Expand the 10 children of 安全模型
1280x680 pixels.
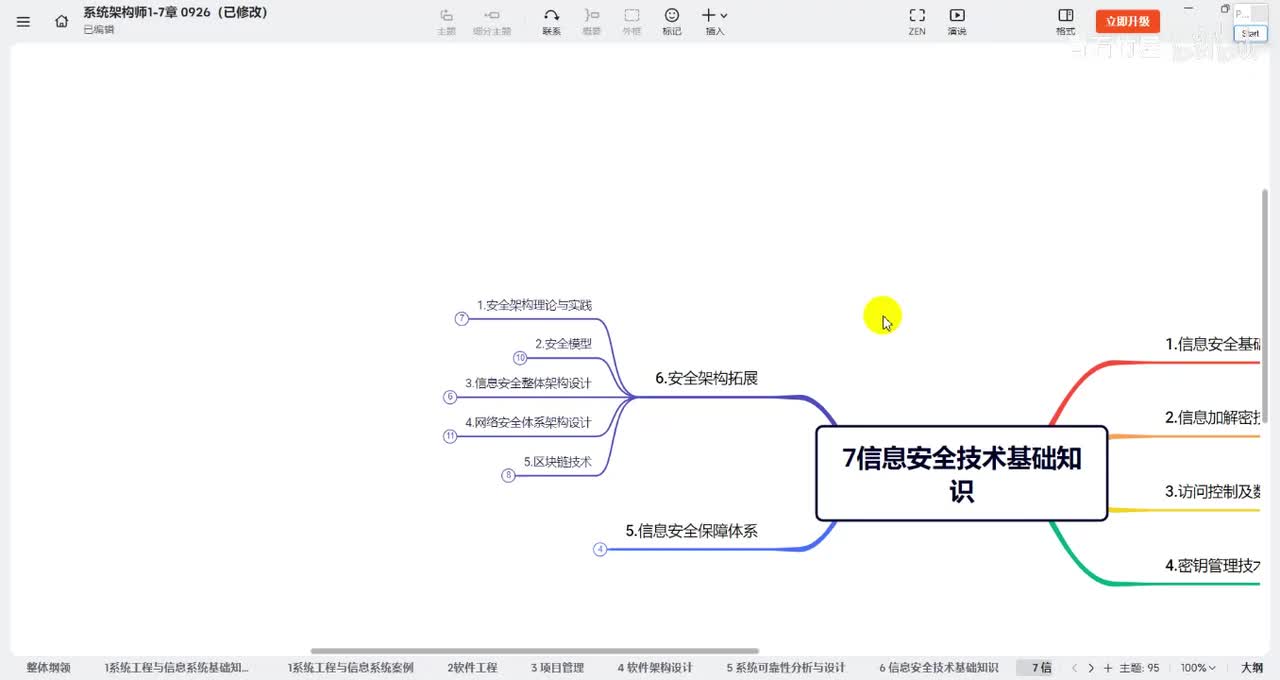pos(520,358)
